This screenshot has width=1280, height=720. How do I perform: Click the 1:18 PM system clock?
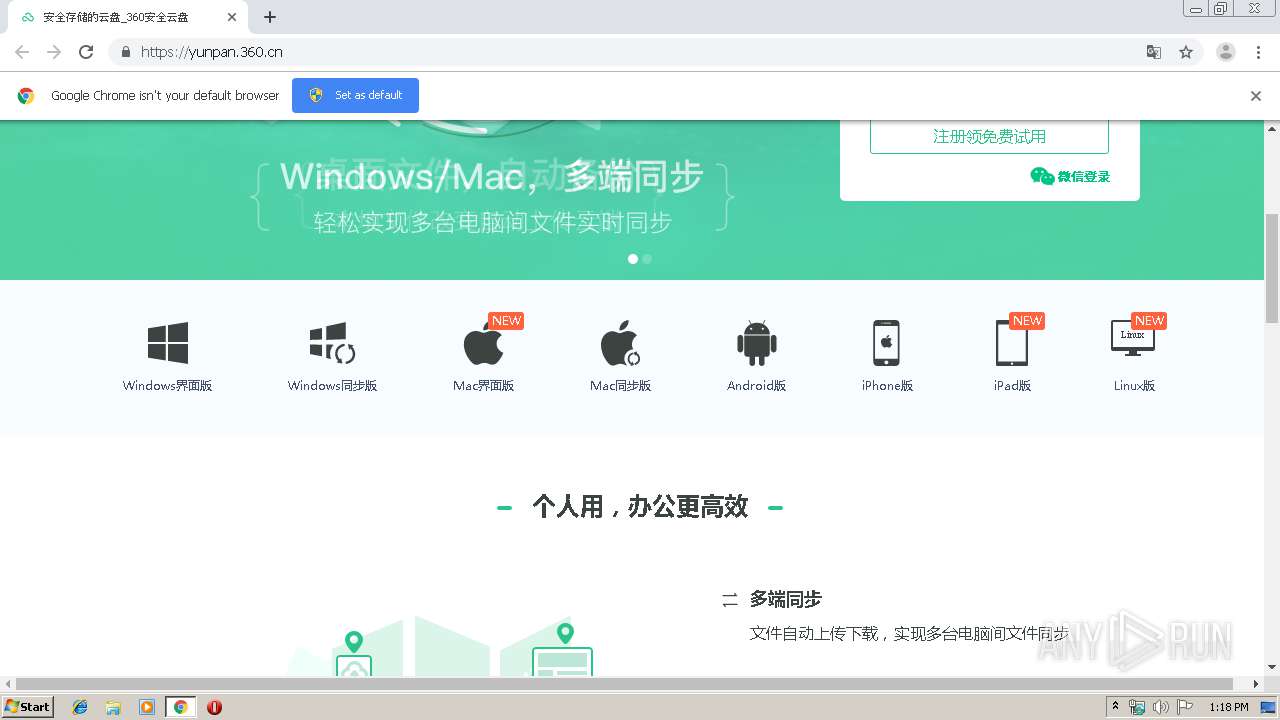point(1229,707)
